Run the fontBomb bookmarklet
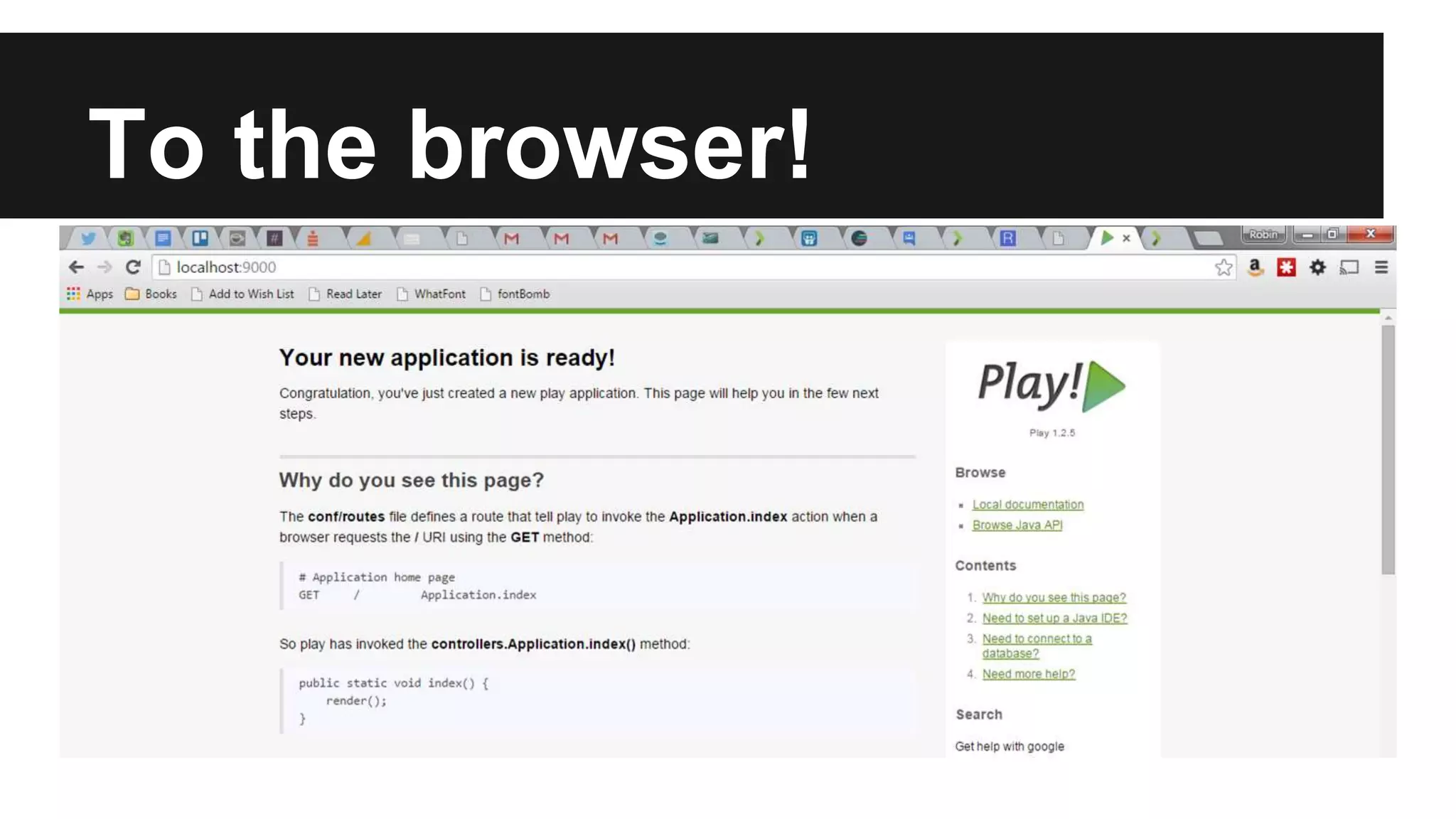This screenshot has width=1456, height=819. pyautogui.click(x=515, y=294)
